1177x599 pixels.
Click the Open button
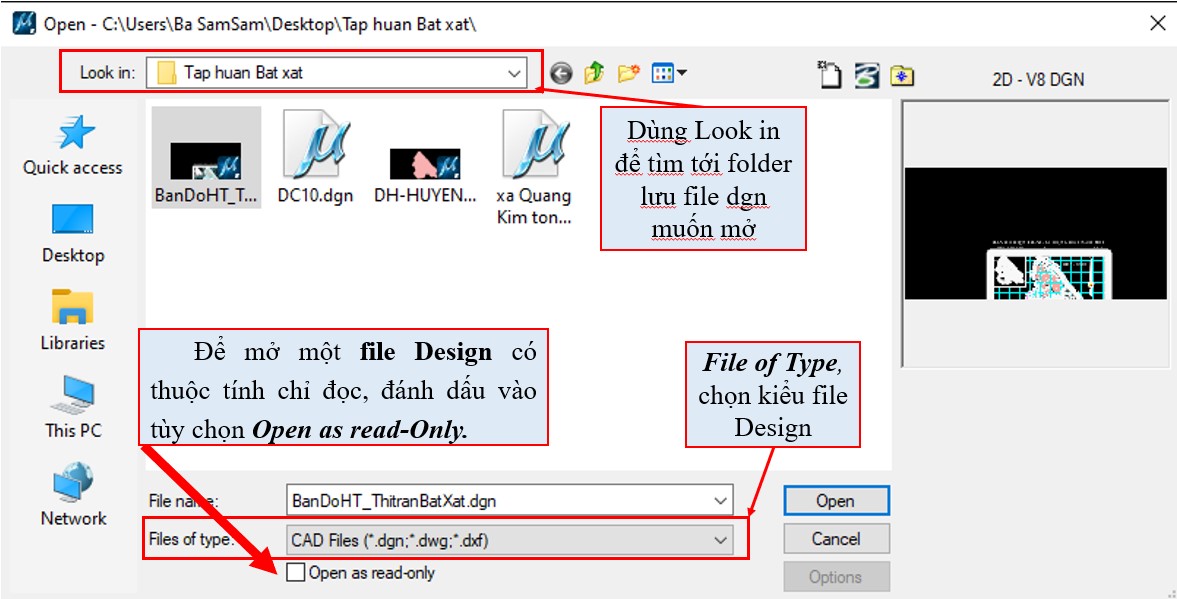coord(836,500)
